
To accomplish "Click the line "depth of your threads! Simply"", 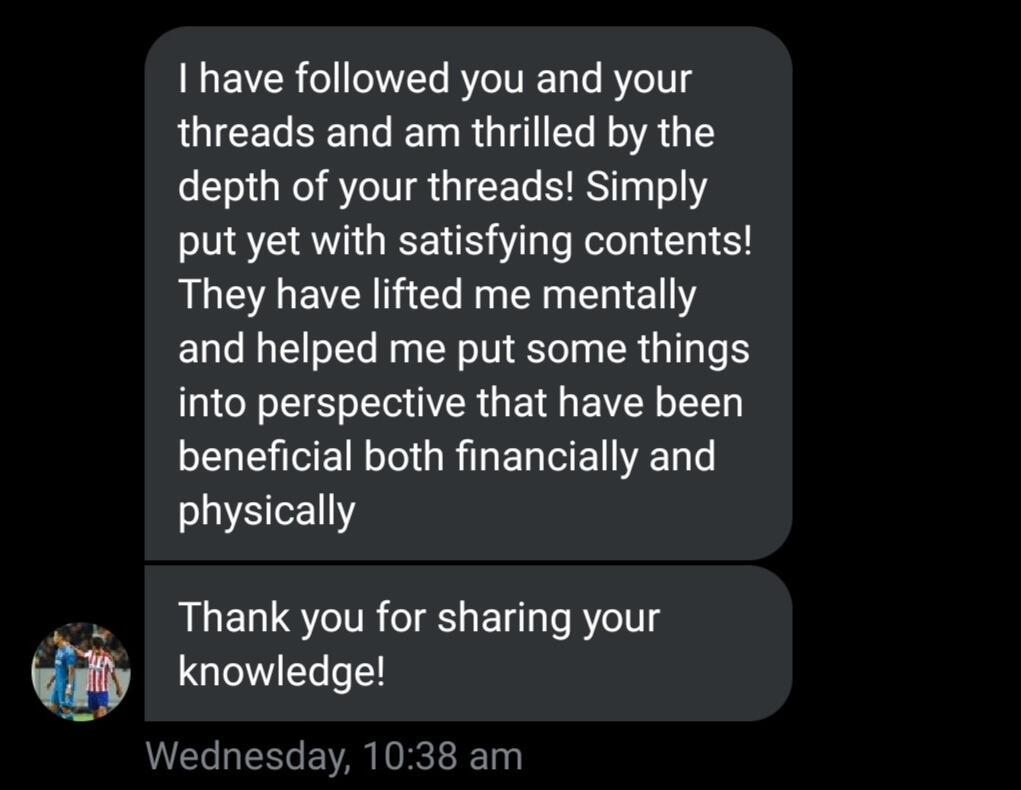I will (441, 187).
